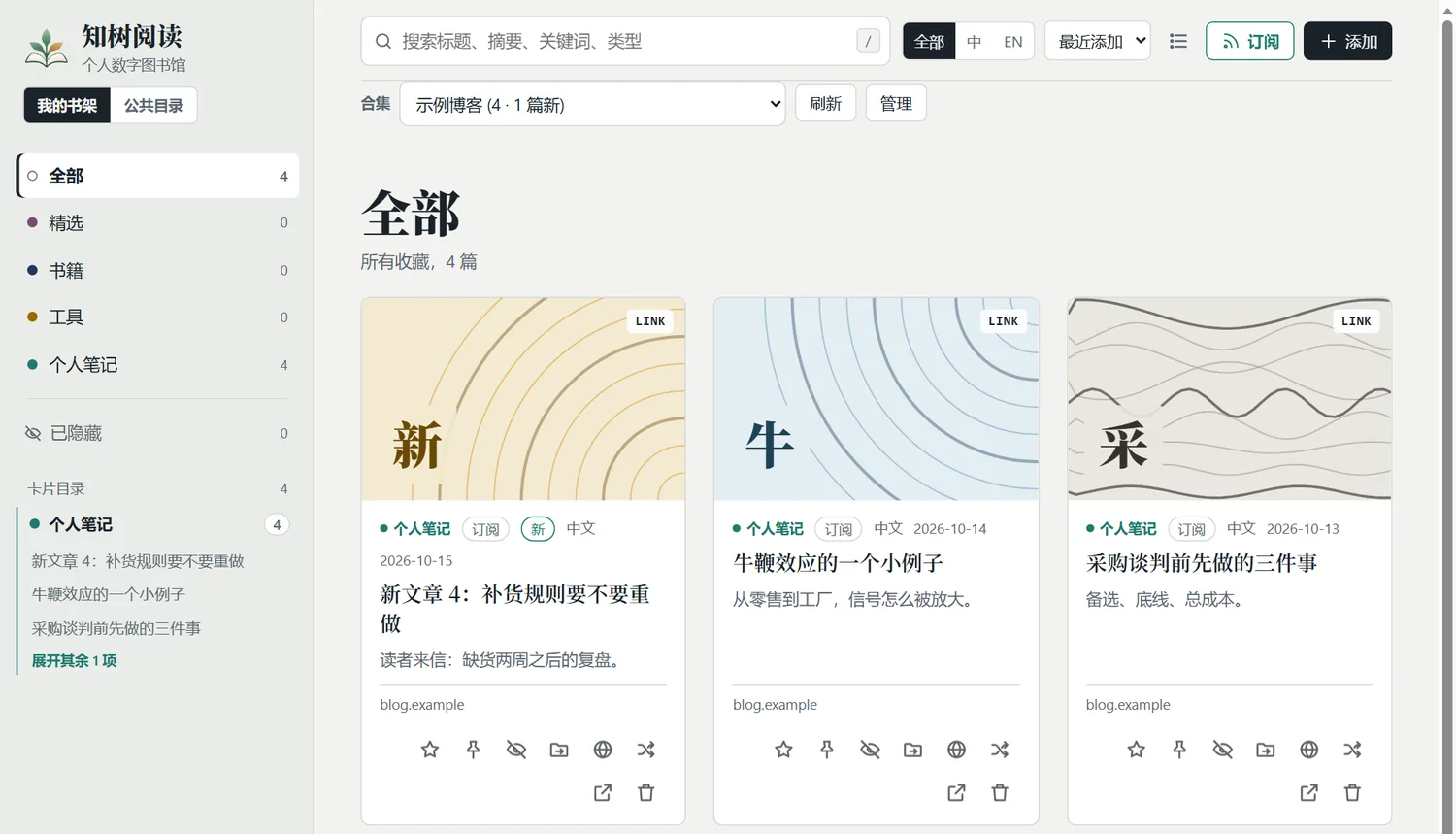The height and width of the screenshot is (834, 1456).
Task: Click shuffle icon on 新文章 4 card
Action: point(645,750)
